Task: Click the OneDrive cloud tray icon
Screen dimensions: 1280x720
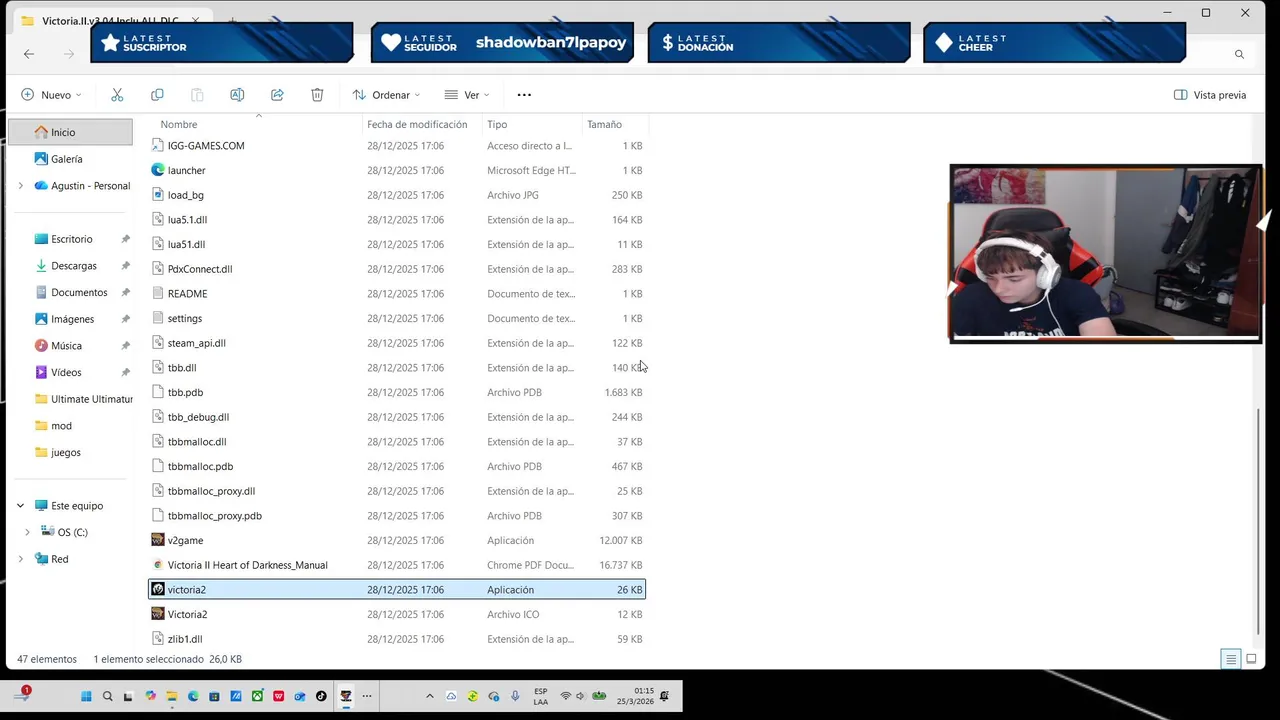Action: coord(451,696)
